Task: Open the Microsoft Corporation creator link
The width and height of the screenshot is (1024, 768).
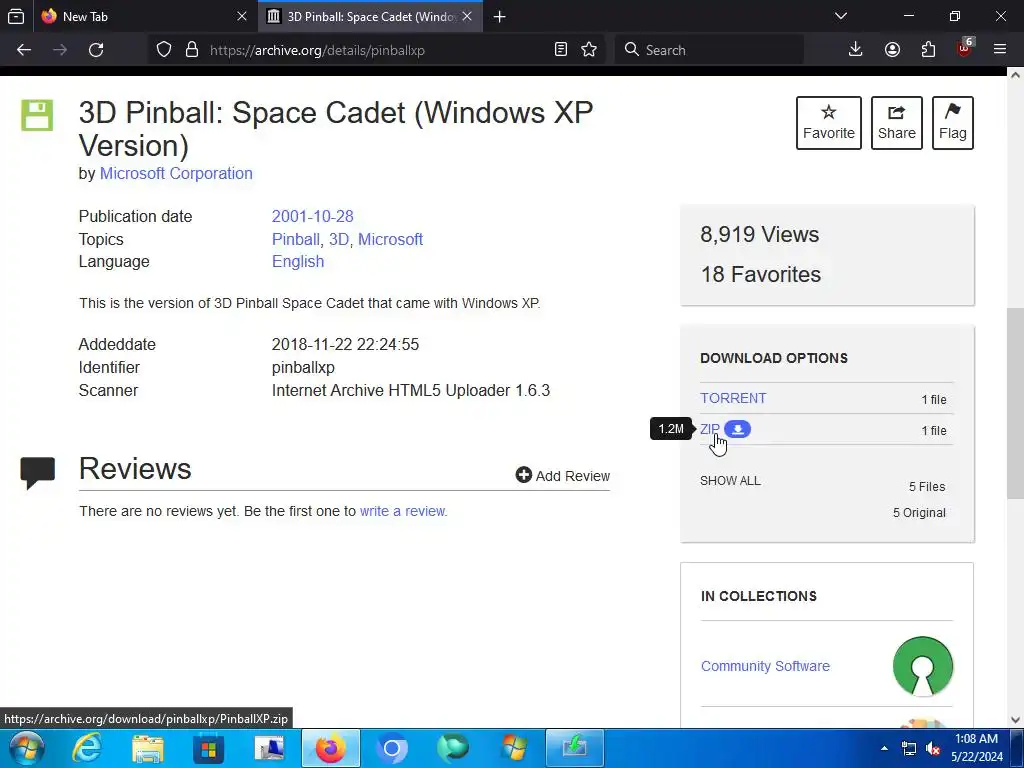Action: click(176, 173)
